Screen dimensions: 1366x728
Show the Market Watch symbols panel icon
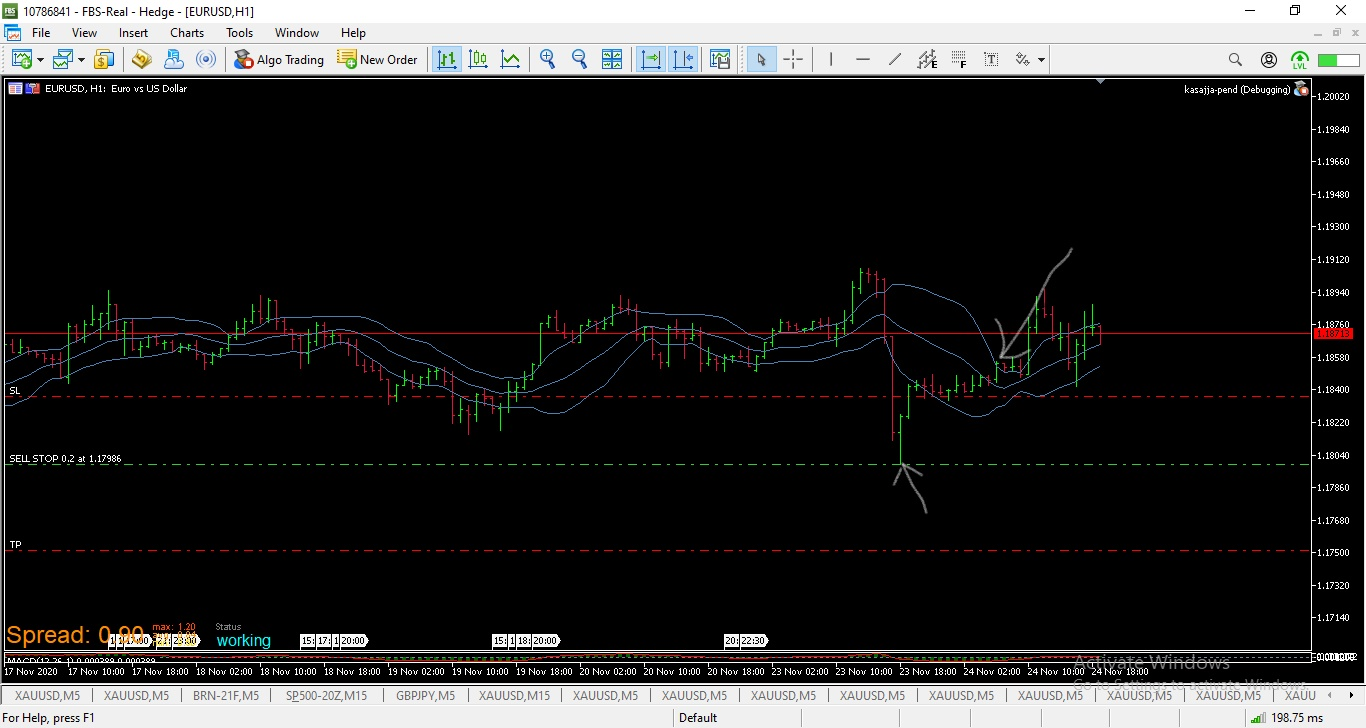click(x=104, y=60)
